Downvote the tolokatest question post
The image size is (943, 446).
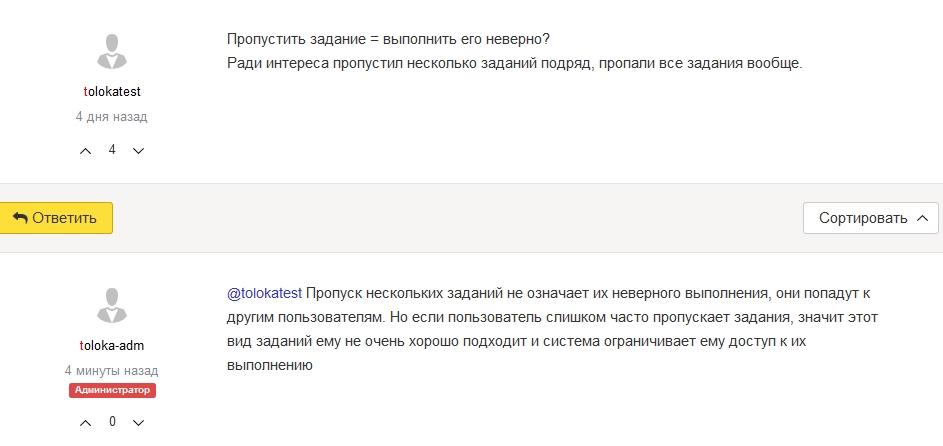click(x=138, y=151)
